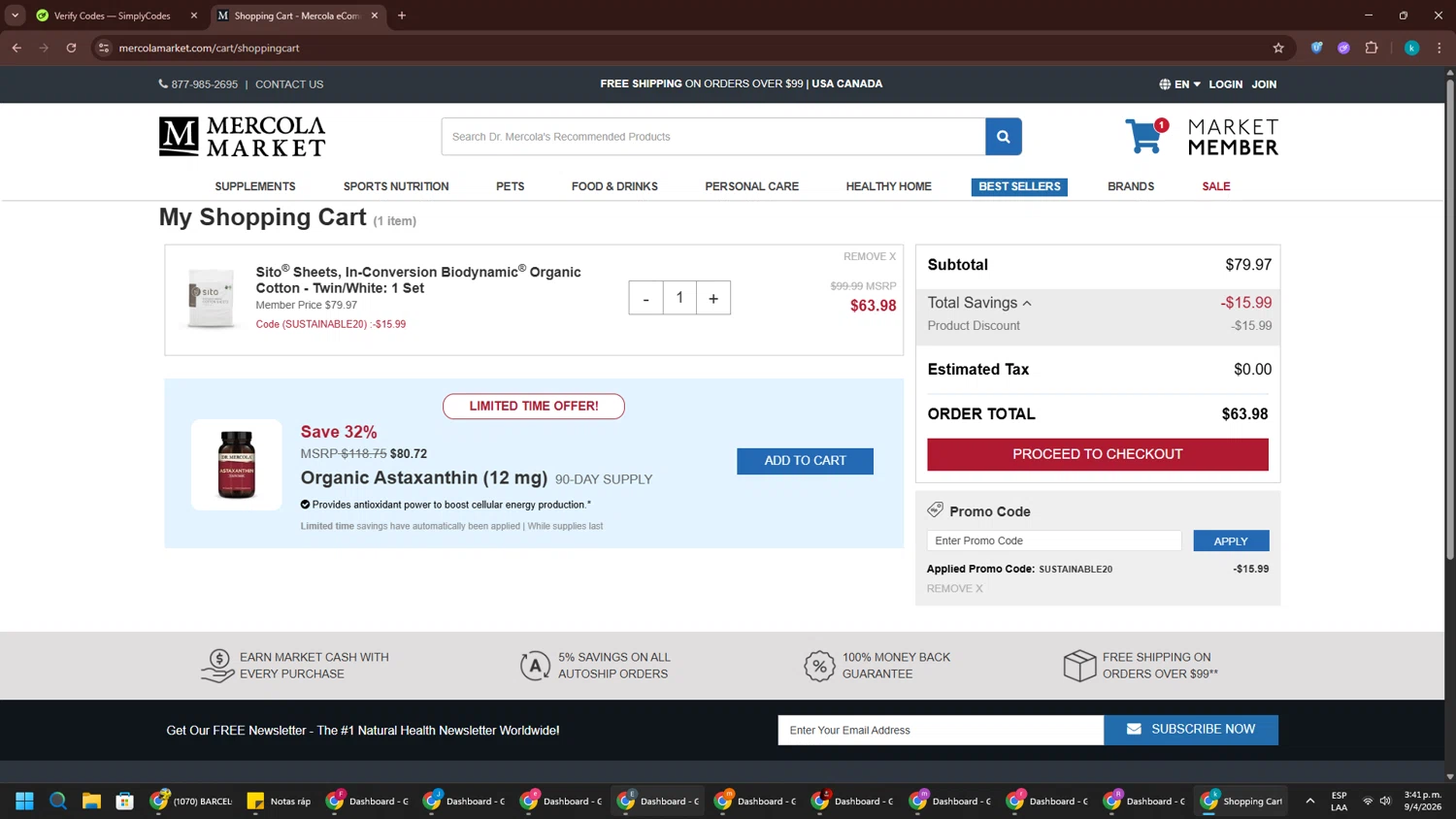Viewport: 1456px width, 819px height.
Task: Open the Pets menu
Action: click(x=510, y=186)
